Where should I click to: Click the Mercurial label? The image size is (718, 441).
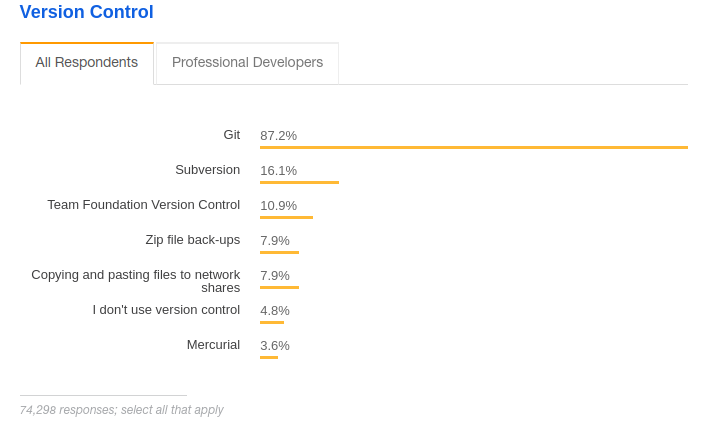pyautogui.click(x=213, y=345)
